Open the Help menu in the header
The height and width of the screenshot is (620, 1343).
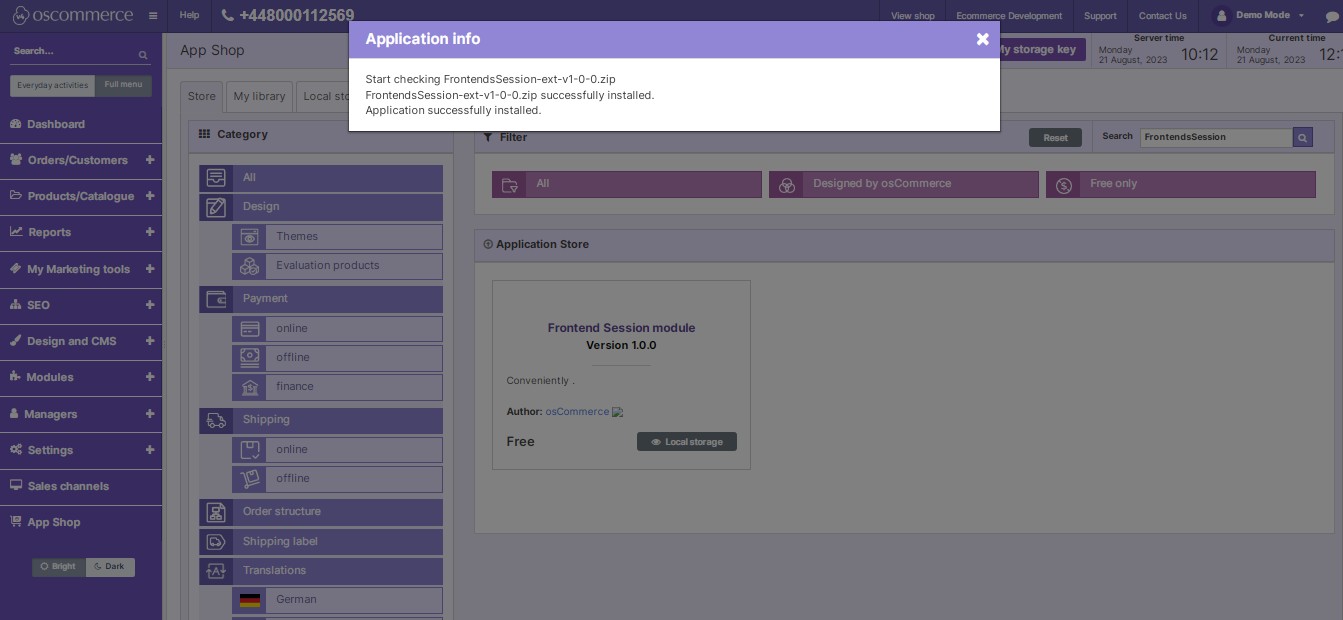(189, 16)
